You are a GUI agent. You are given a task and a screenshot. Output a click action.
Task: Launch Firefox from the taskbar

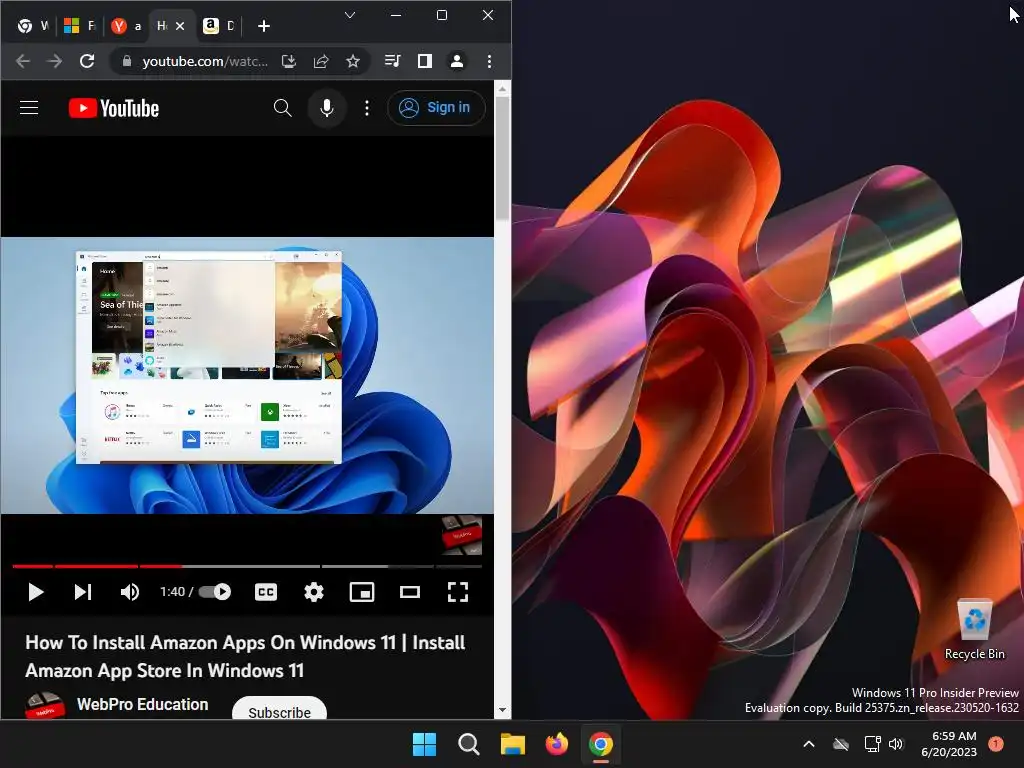coord(556,744)
